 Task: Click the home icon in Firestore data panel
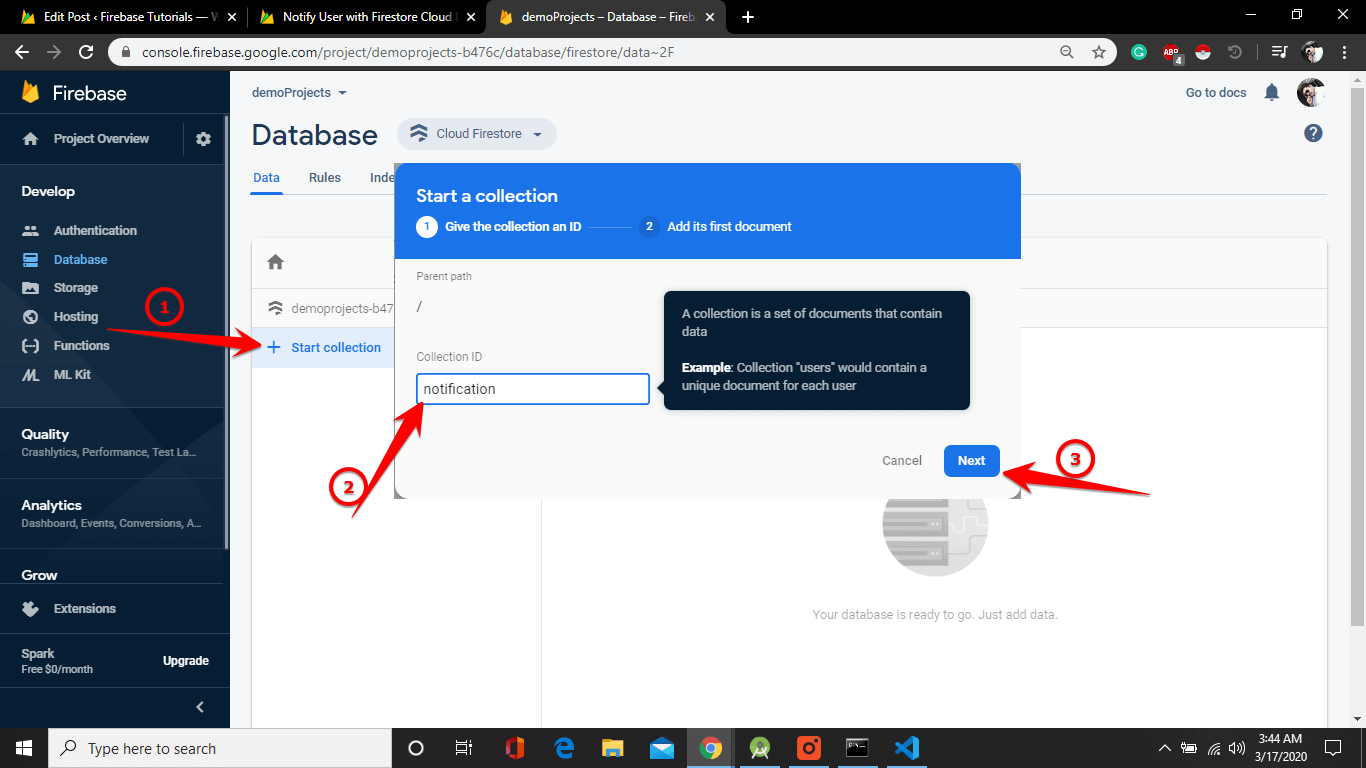275,262
